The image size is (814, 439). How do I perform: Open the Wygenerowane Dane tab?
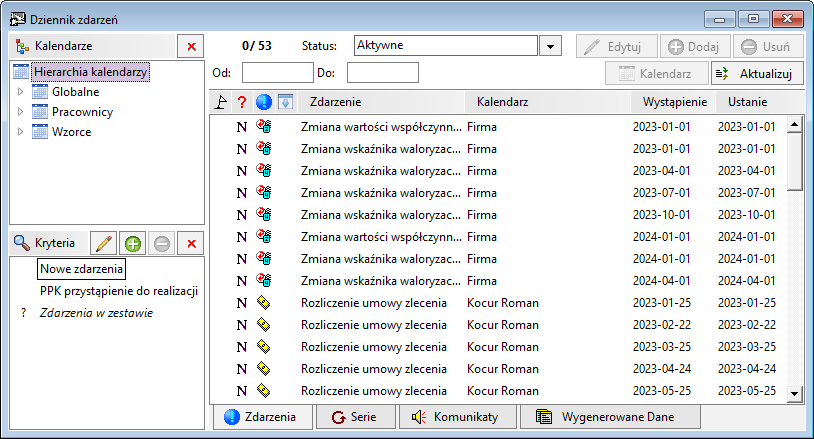coord(610,417)
